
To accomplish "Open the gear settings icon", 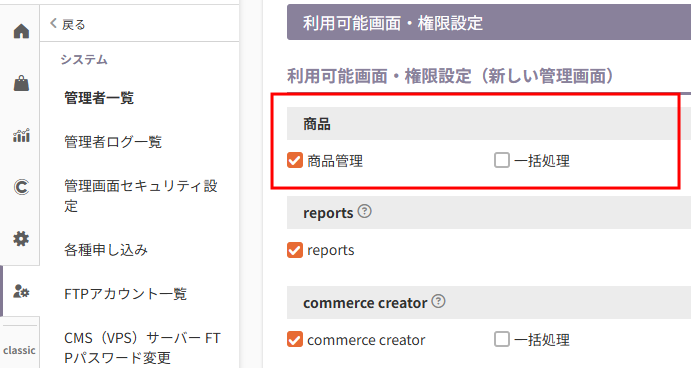I will (21, 239).
